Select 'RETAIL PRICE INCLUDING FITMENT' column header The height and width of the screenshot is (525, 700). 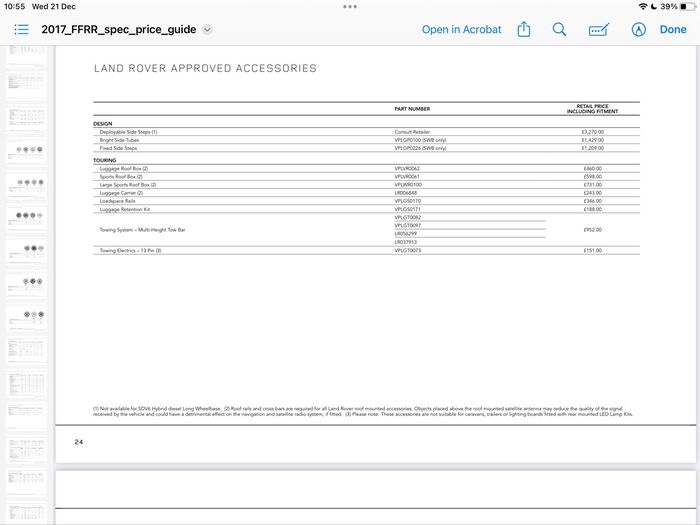(592, 109)
